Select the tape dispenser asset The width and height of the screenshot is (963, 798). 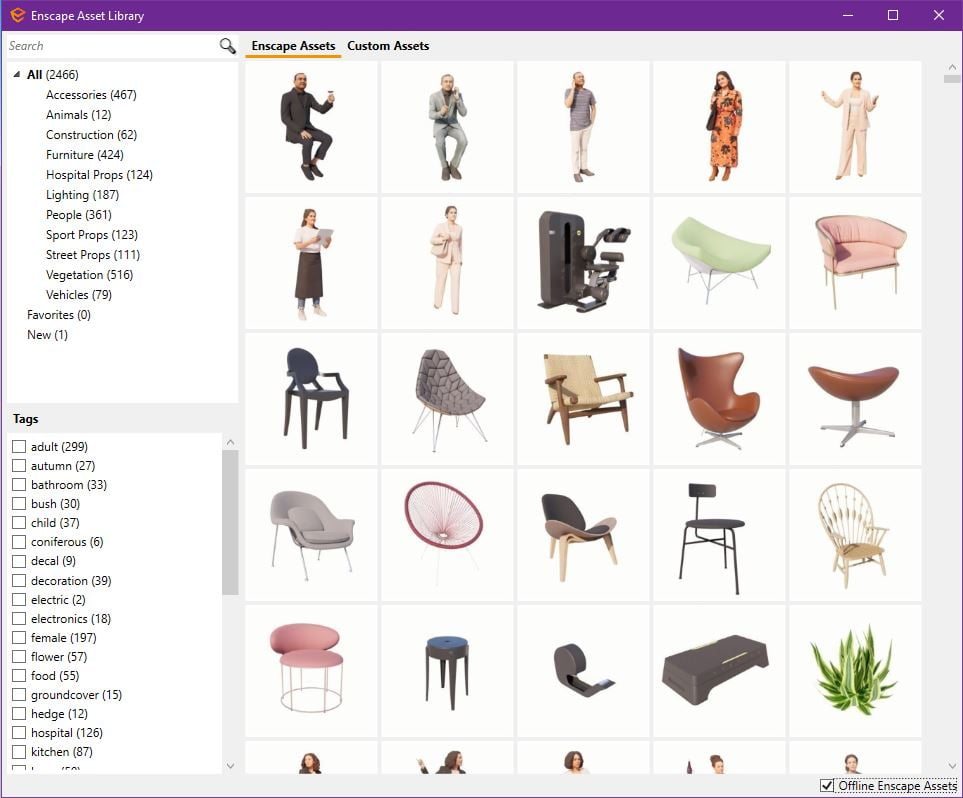(x=583, y=671)
